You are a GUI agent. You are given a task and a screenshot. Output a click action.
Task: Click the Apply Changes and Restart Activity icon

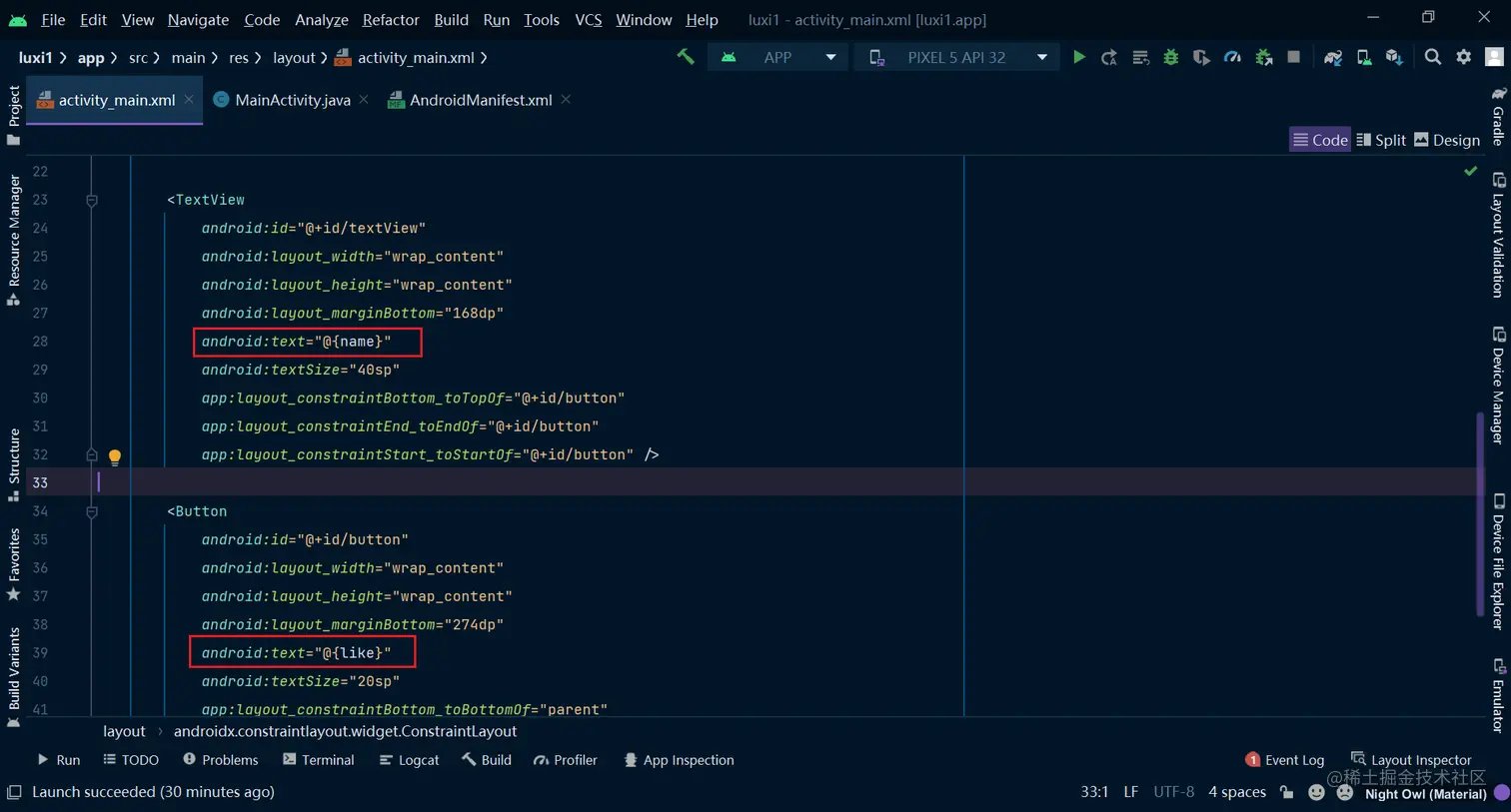pos(1109,57)
